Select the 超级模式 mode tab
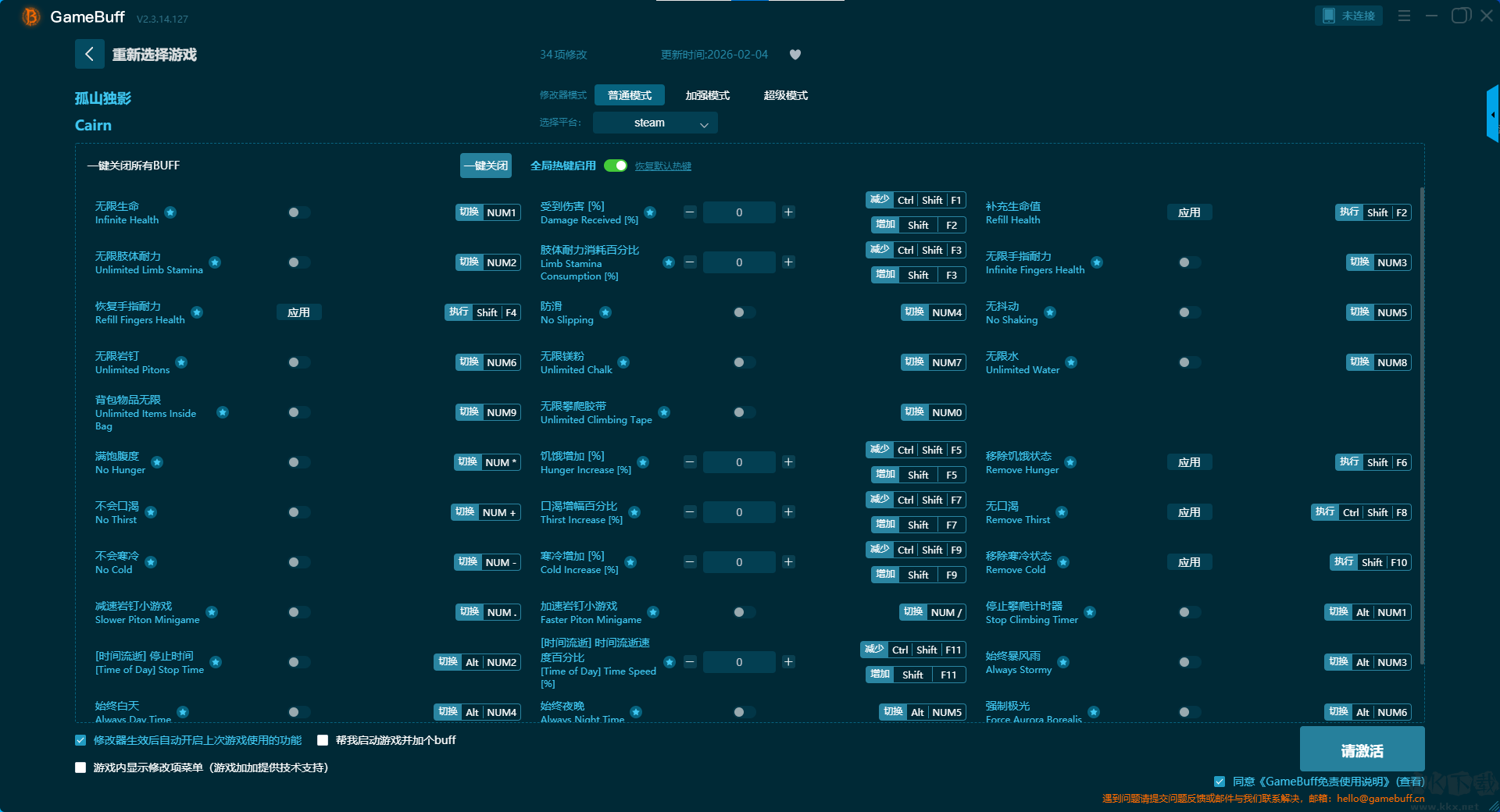Viewport: 1500px width, 812px height. pyautogui.click(x=785, y=95)
